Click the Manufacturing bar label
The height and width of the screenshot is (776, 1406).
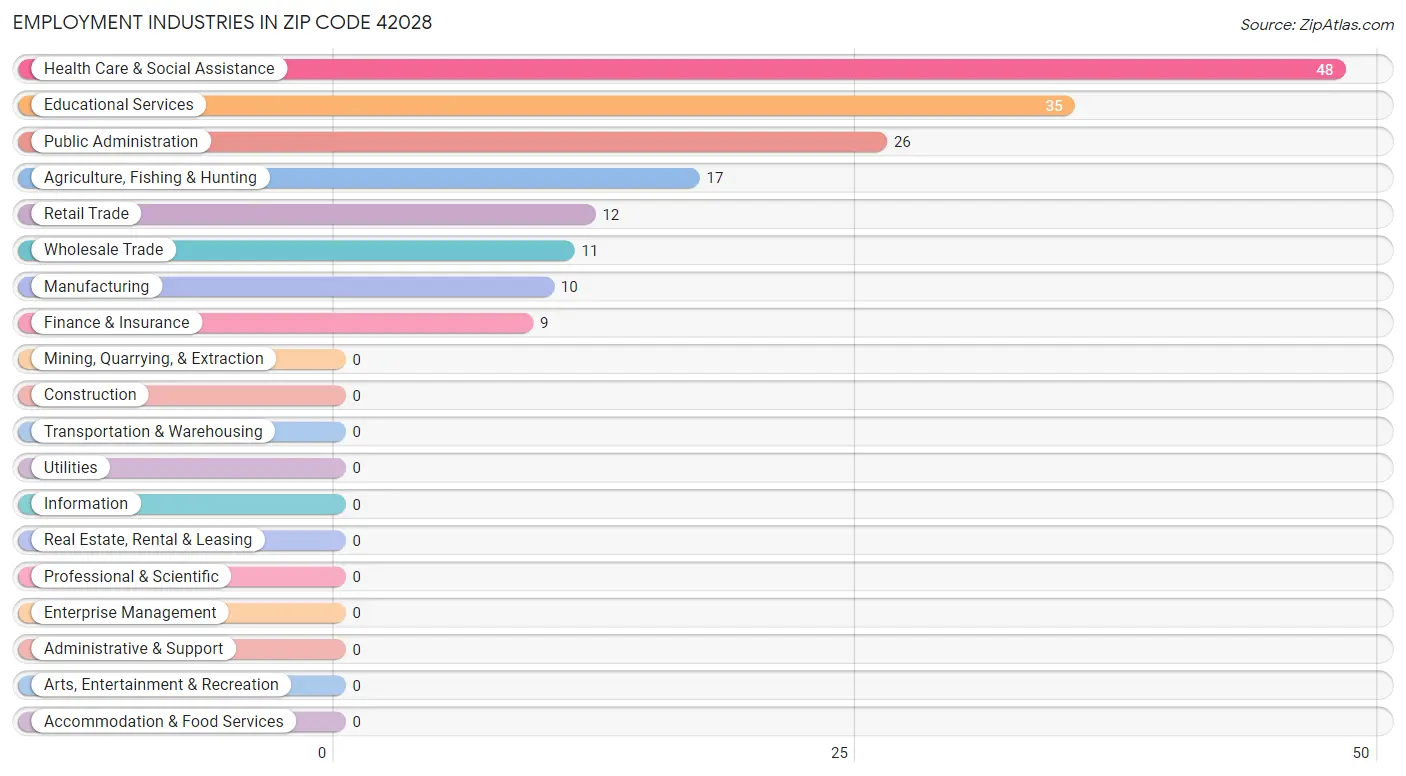(x=96, y=287)
